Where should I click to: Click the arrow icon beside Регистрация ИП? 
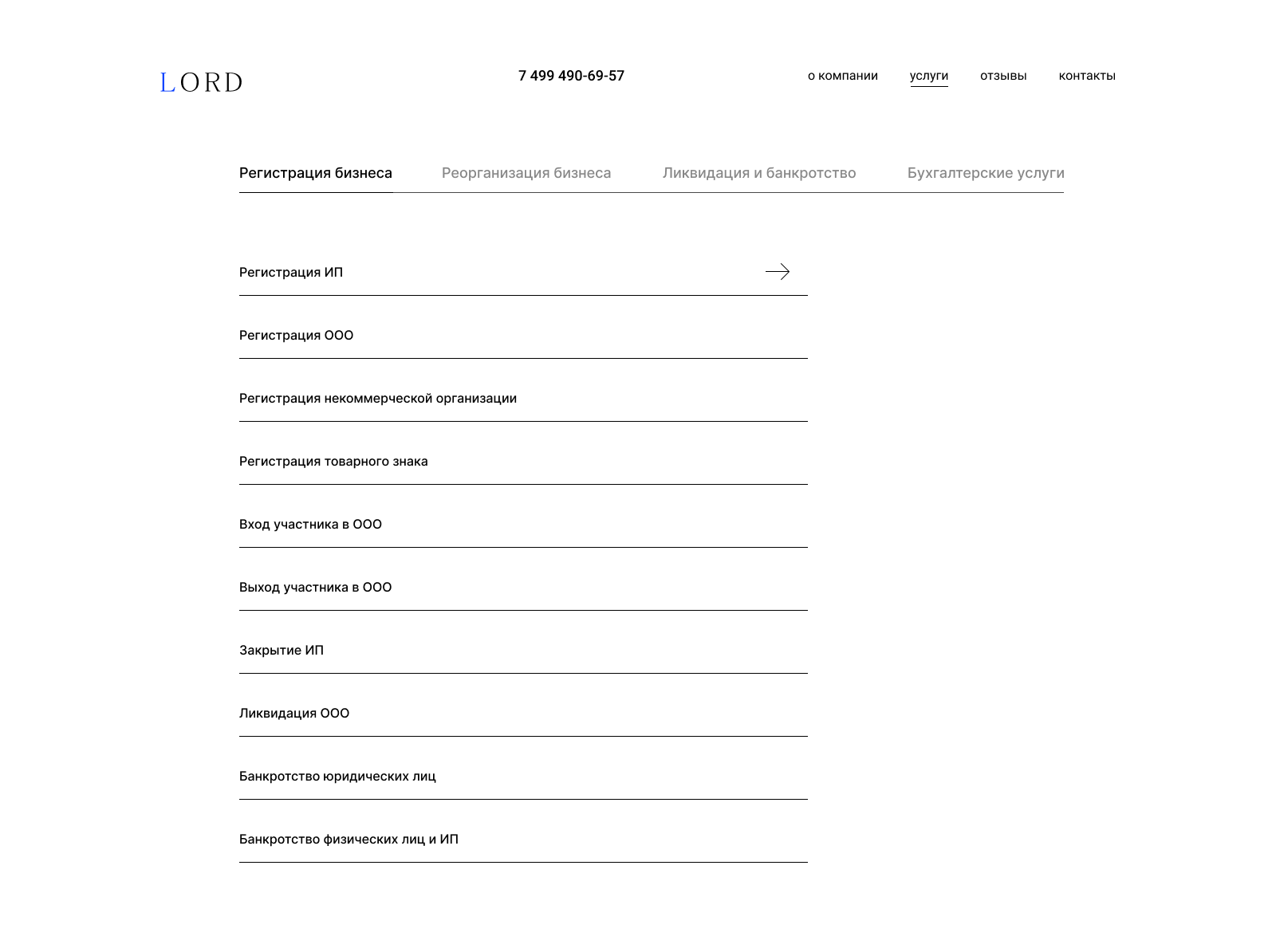tap(778, 272)
